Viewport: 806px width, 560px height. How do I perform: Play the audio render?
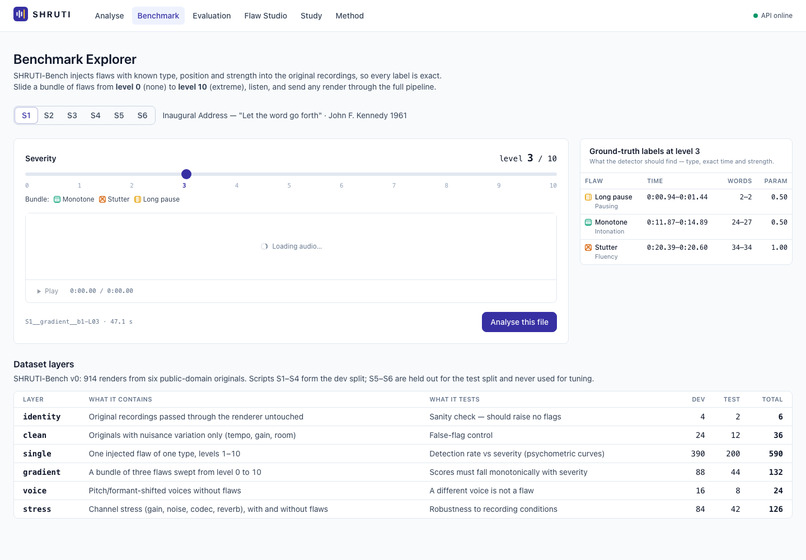tap(47, 291)
